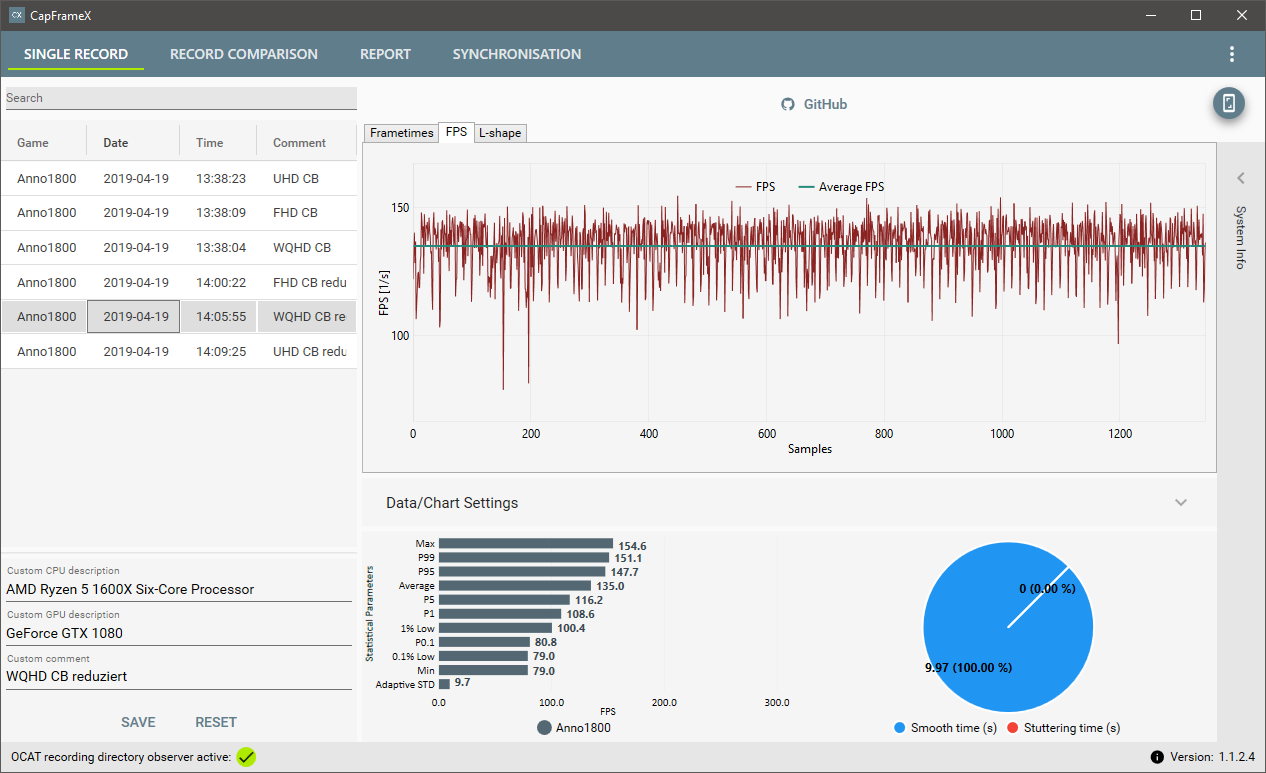This screenshot has width=1266, height=773.
Task: Click the Adaptive STD bar showing 9.7
Action: pos(444,684)
